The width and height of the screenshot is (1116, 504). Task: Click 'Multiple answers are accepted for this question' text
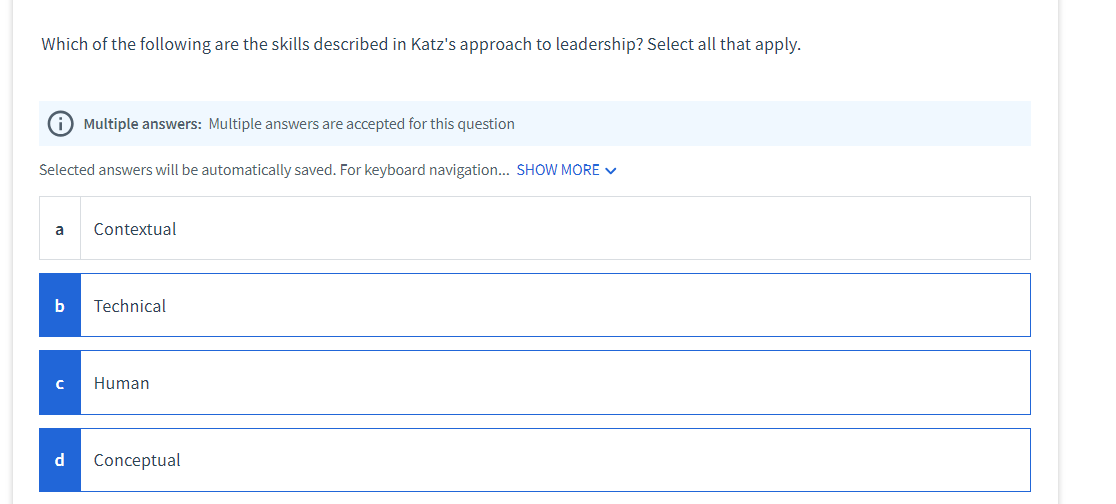click(x=362, y=124)
